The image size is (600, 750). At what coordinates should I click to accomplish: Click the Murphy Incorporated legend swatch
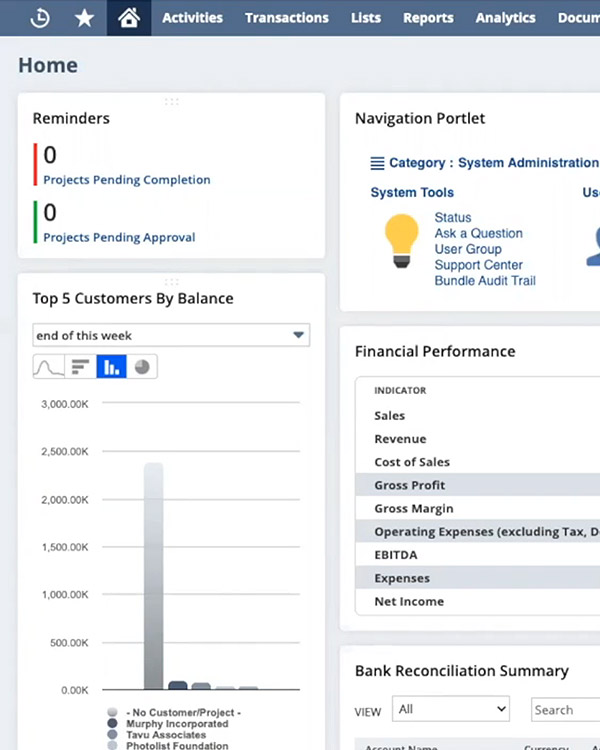coord(112,723)
